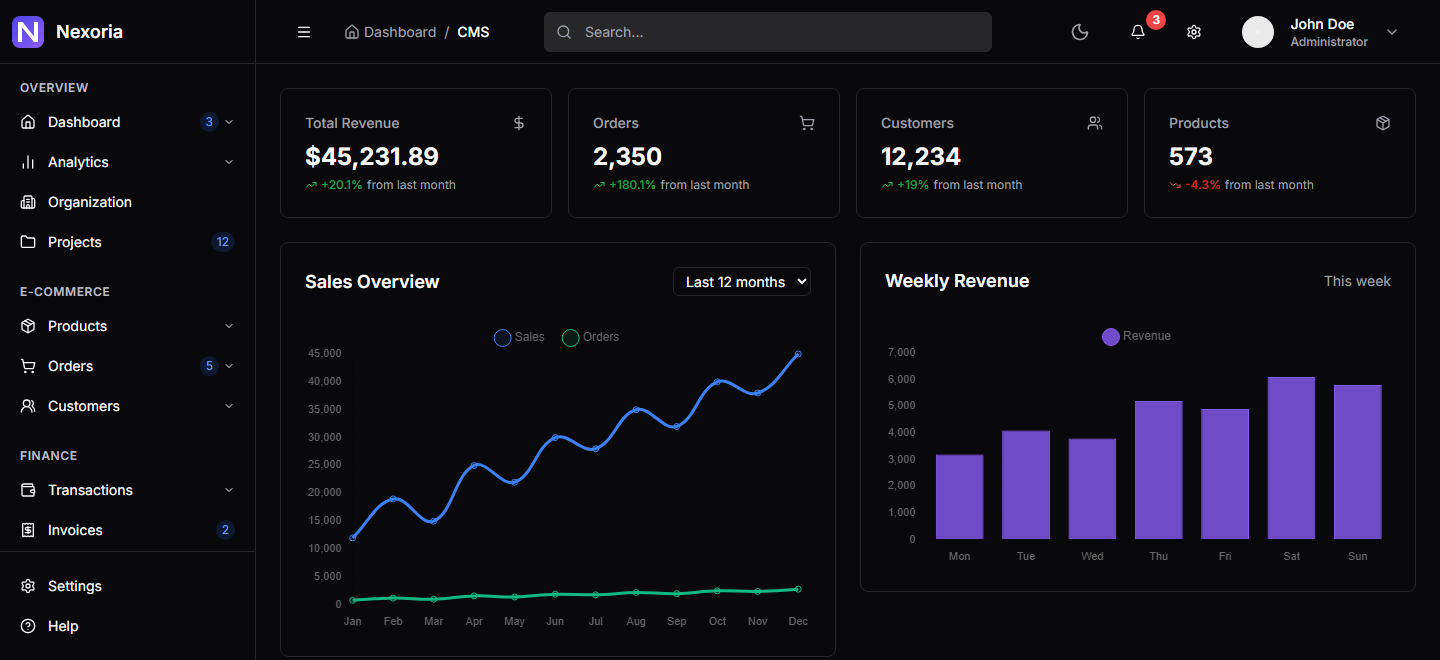Expand the Analytics menu chevron

(229, 162)
